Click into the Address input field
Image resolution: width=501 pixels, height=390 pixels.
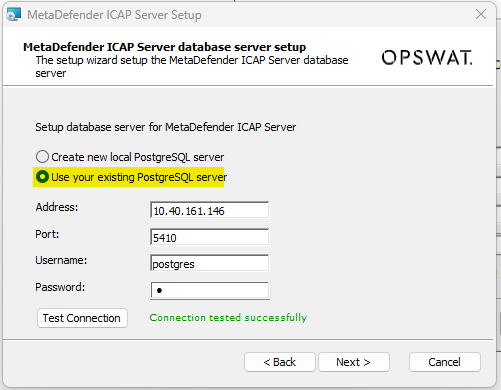[209, 210]
